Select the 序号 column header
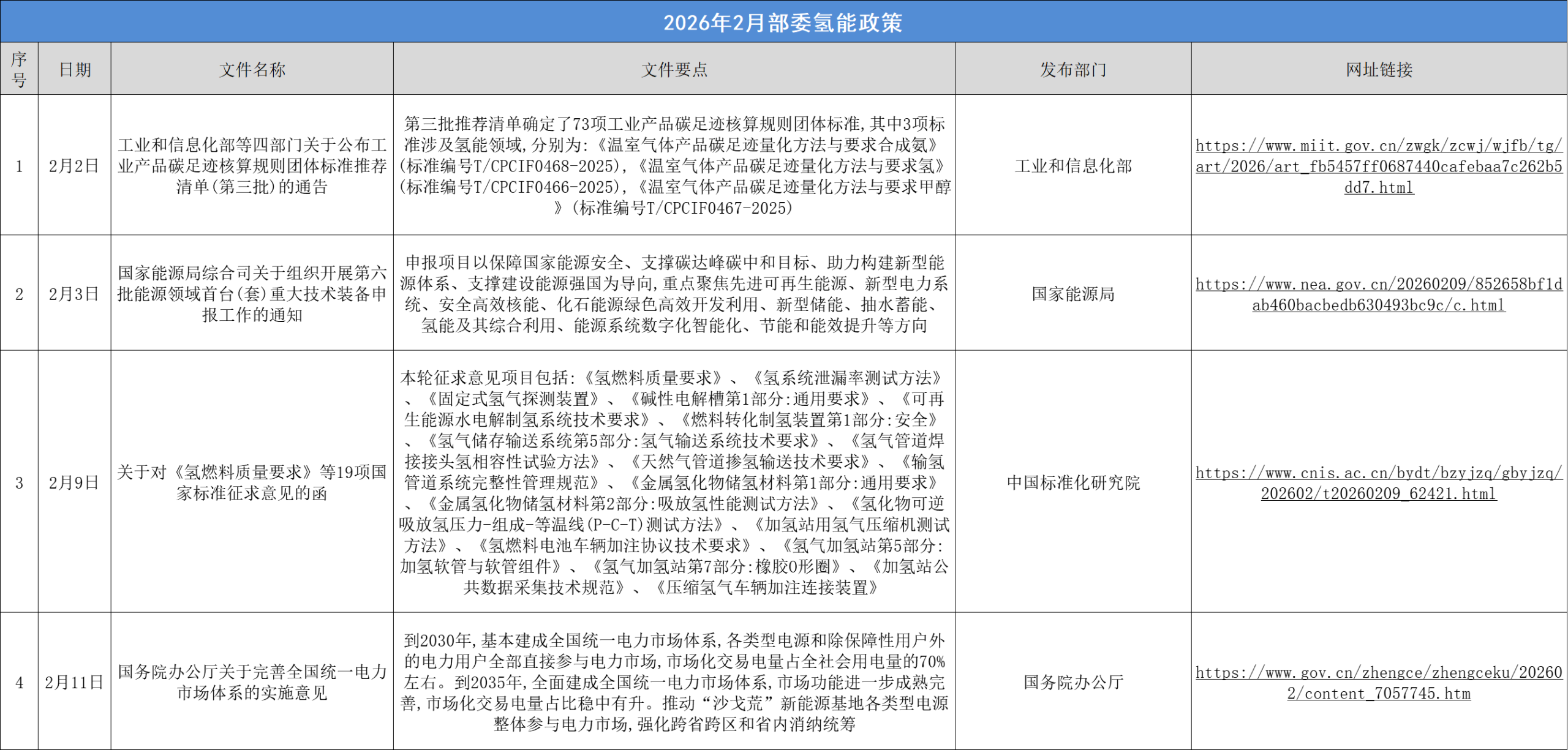1568x750 pixels. [x=19, y=69]
